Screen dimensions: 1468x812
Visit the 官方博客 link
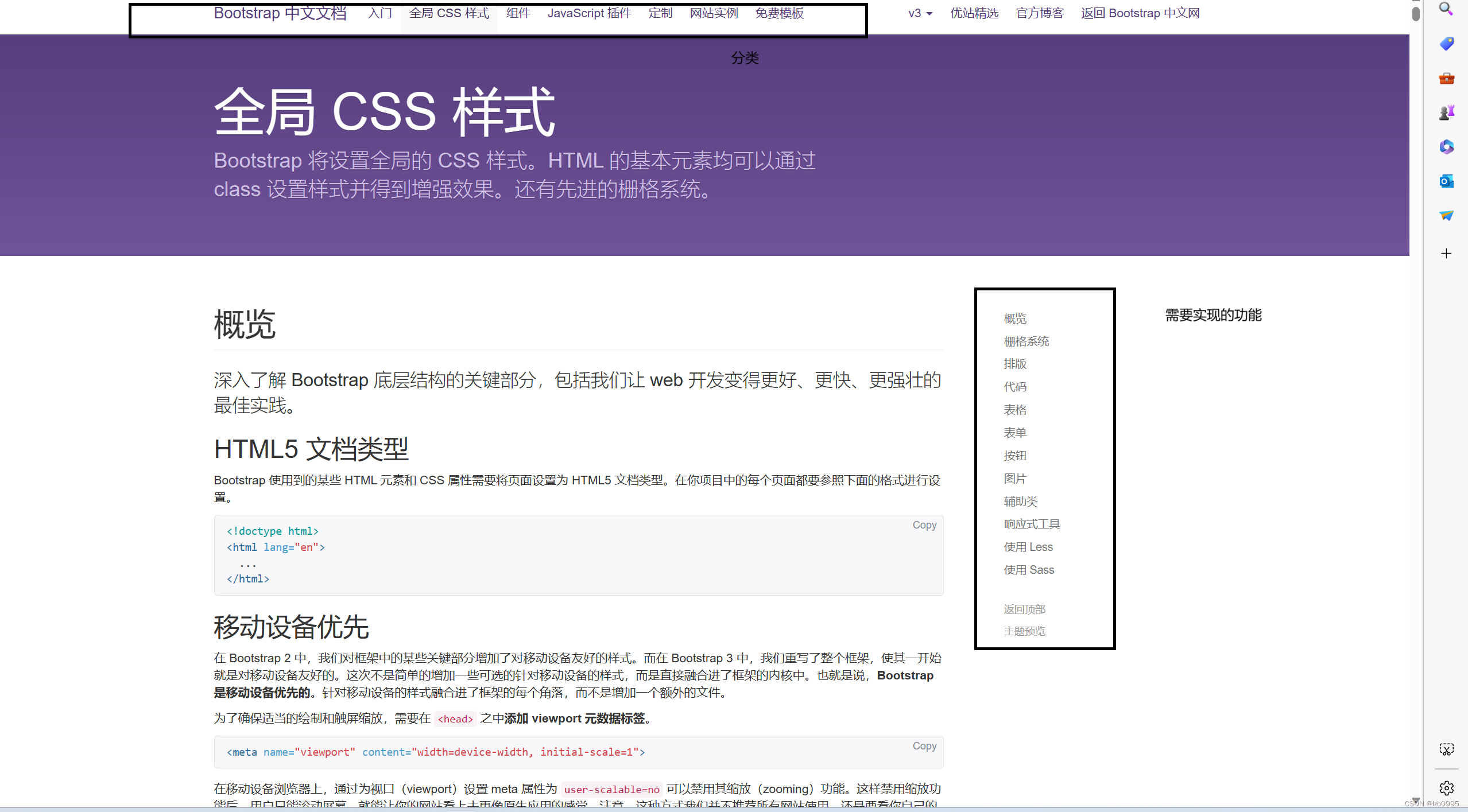(1040, 13)
